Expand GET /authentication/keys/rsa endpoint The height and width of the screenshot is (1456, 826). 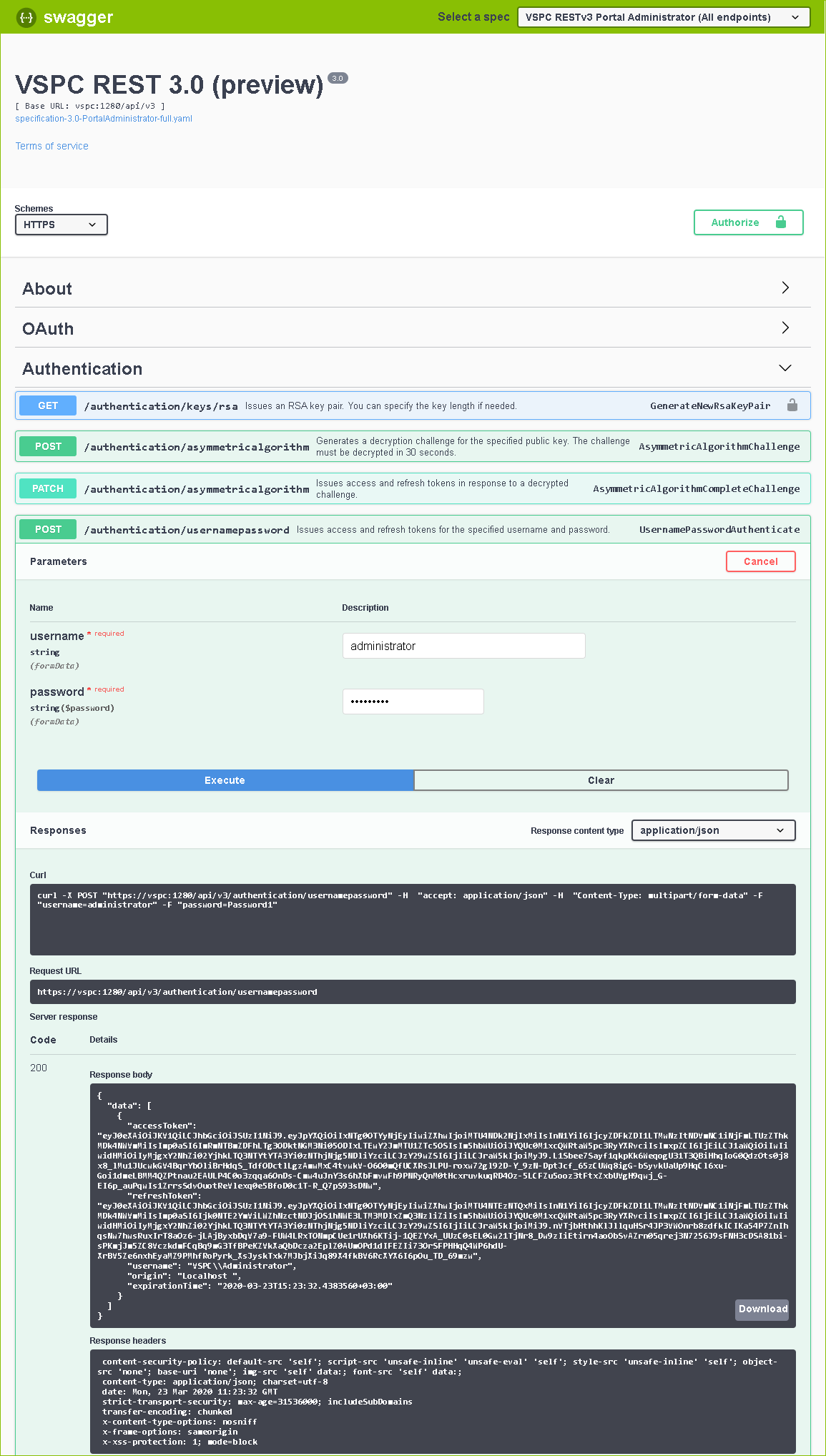pyautogui.click(x=413, y=405)
